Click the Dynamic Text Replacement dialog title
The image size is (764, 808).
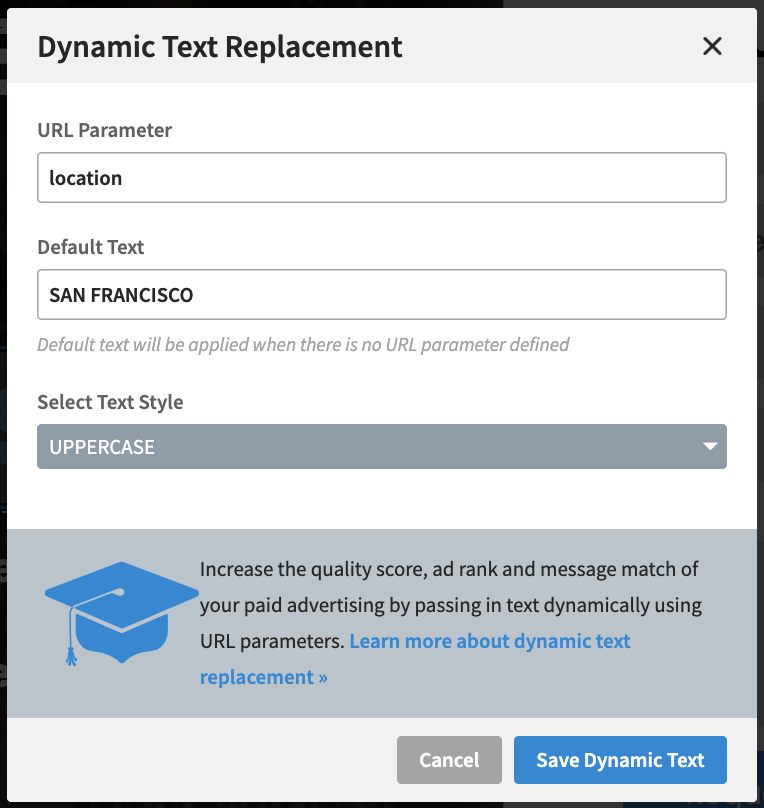pos(220,46)
